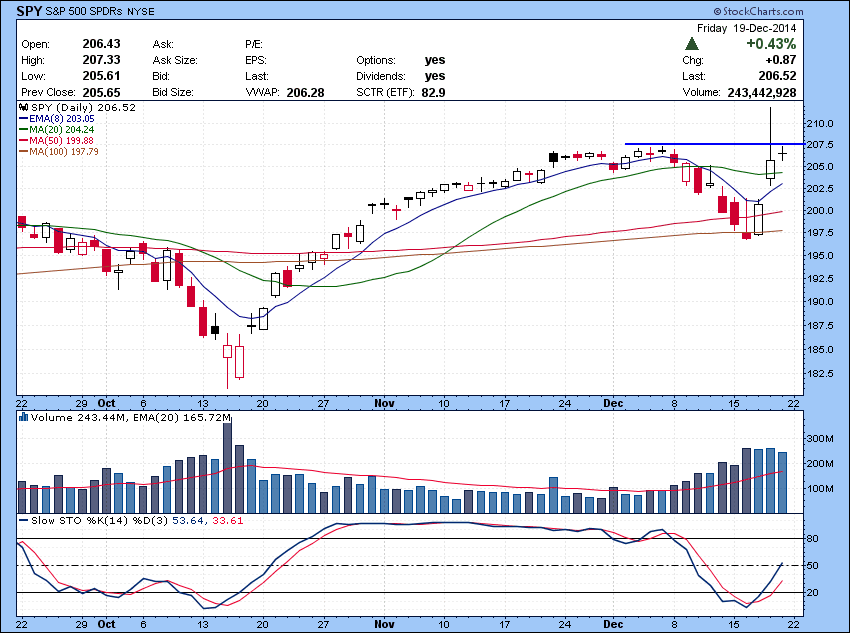
Task: Click the Ask Size label
Action: [175, 60]
